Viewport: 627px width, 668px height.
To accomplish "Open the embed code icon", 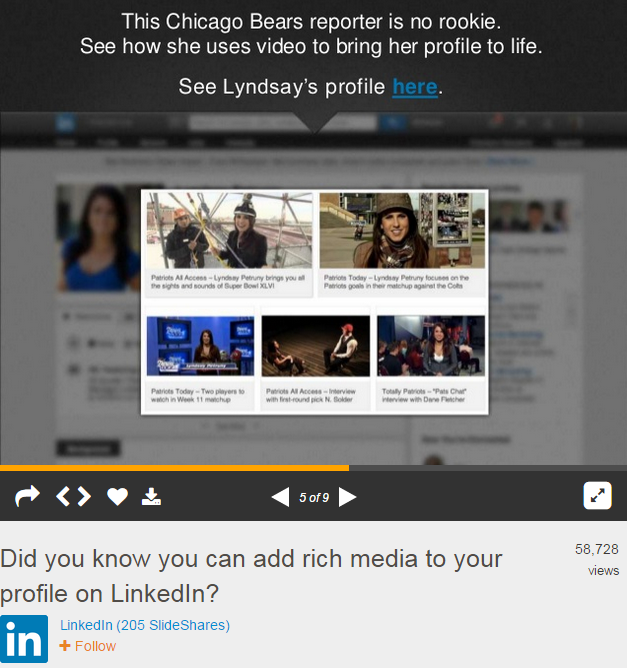I will 73,496.
